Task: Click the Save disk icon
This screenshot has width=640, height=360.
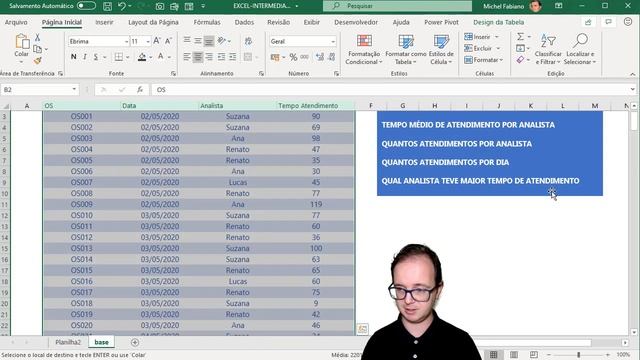Action: (107, 6)
